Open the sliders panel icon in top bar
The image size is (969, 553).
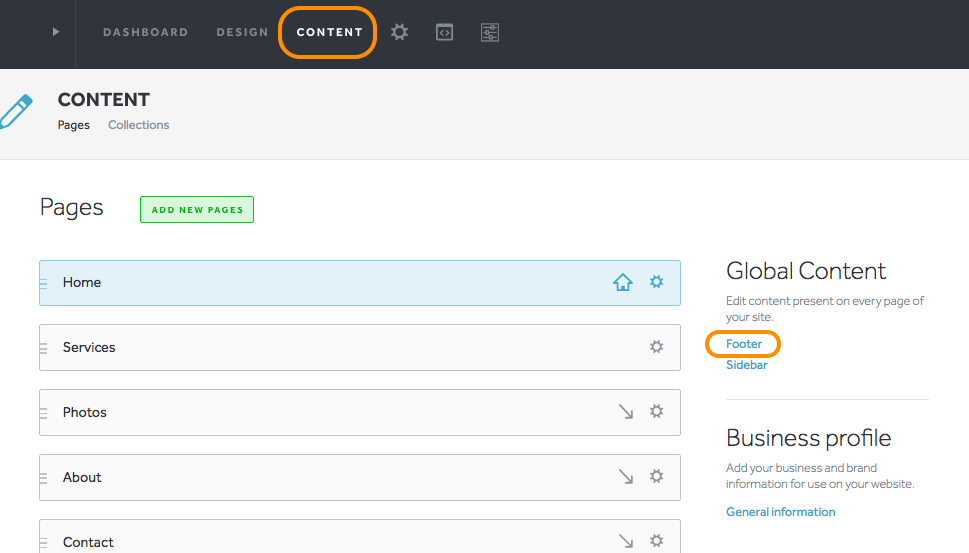point(489,32)
